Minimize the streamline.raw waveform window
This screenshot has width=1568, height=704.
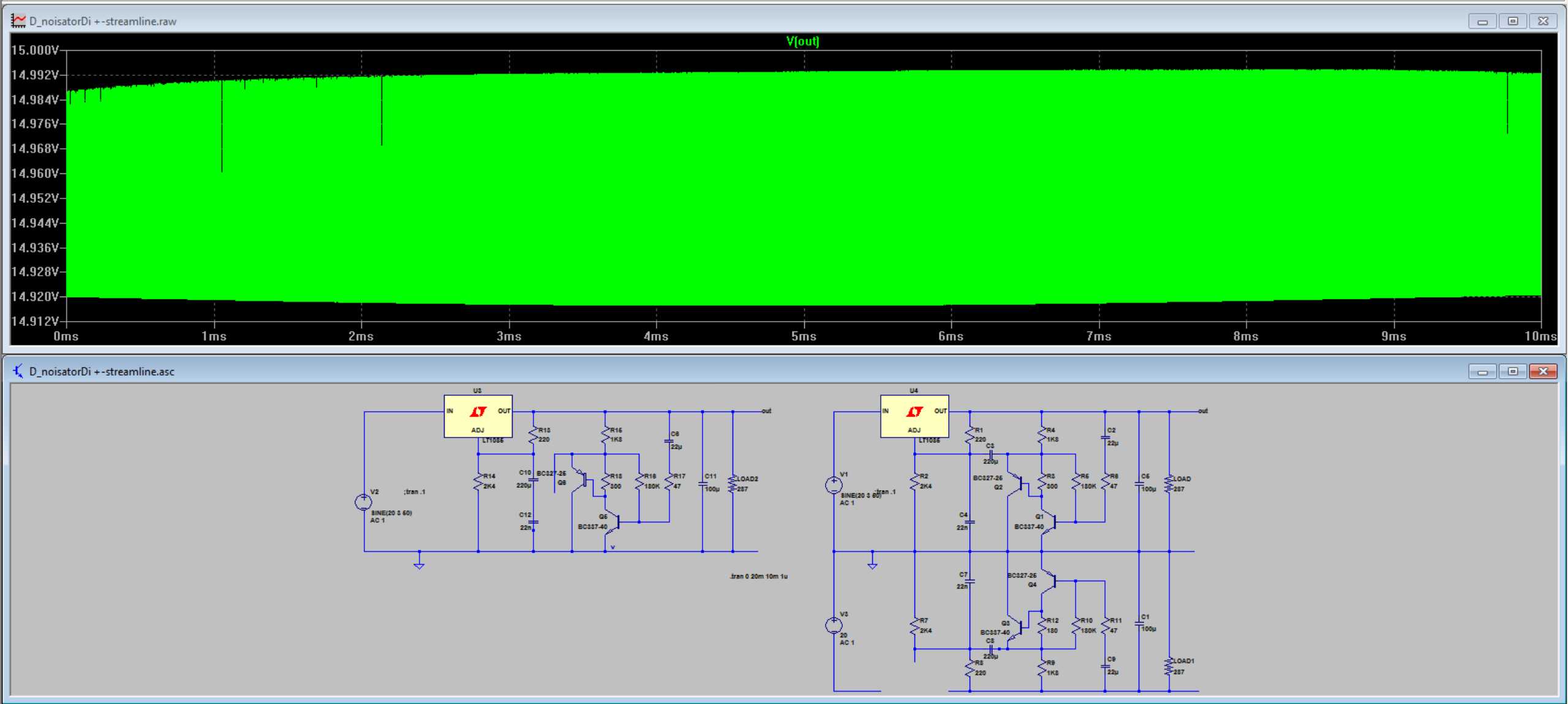coord(1482,21)
